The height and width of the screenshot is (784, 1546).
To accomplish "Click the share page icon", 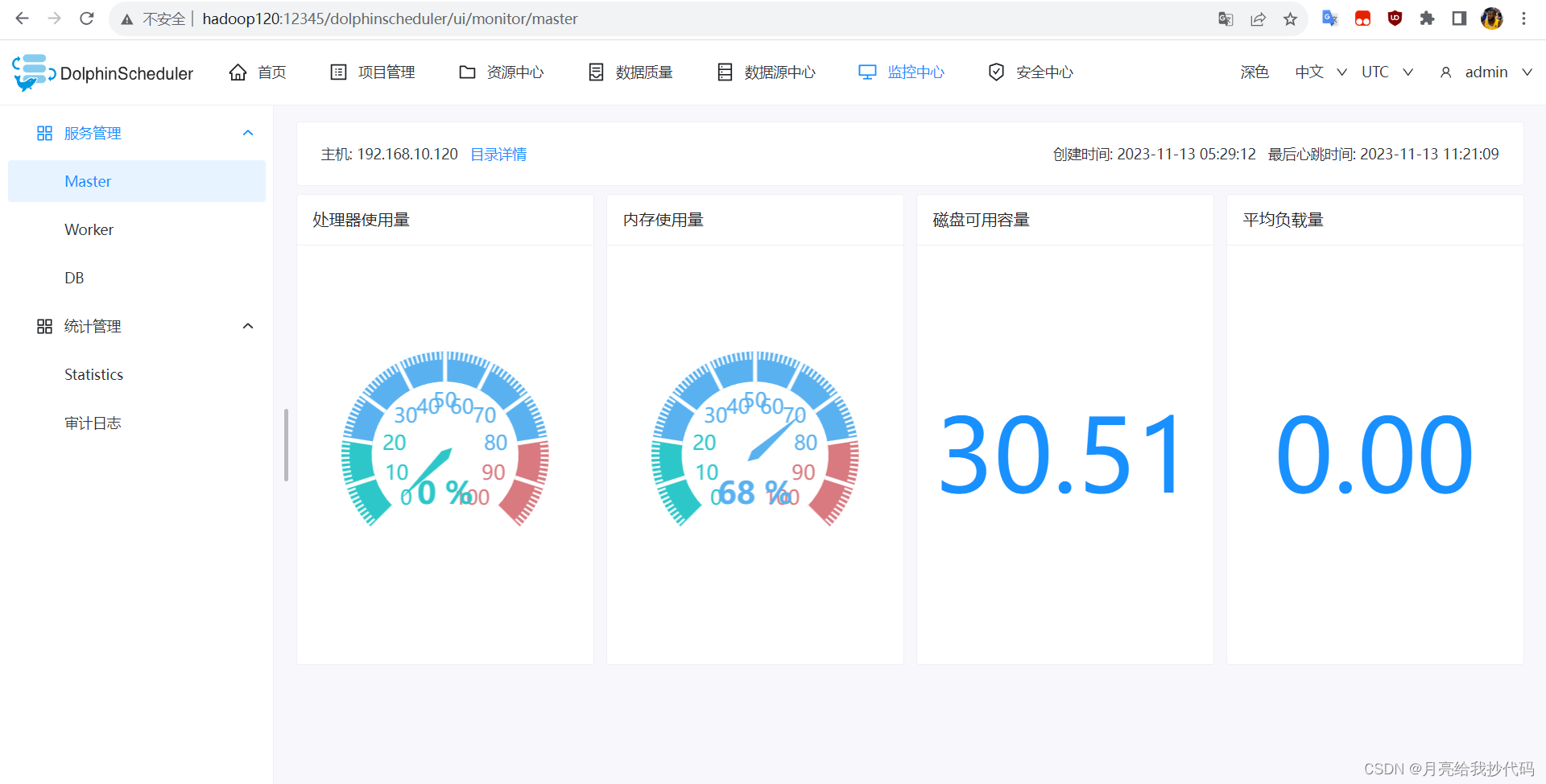I will tap(1258, 19).
